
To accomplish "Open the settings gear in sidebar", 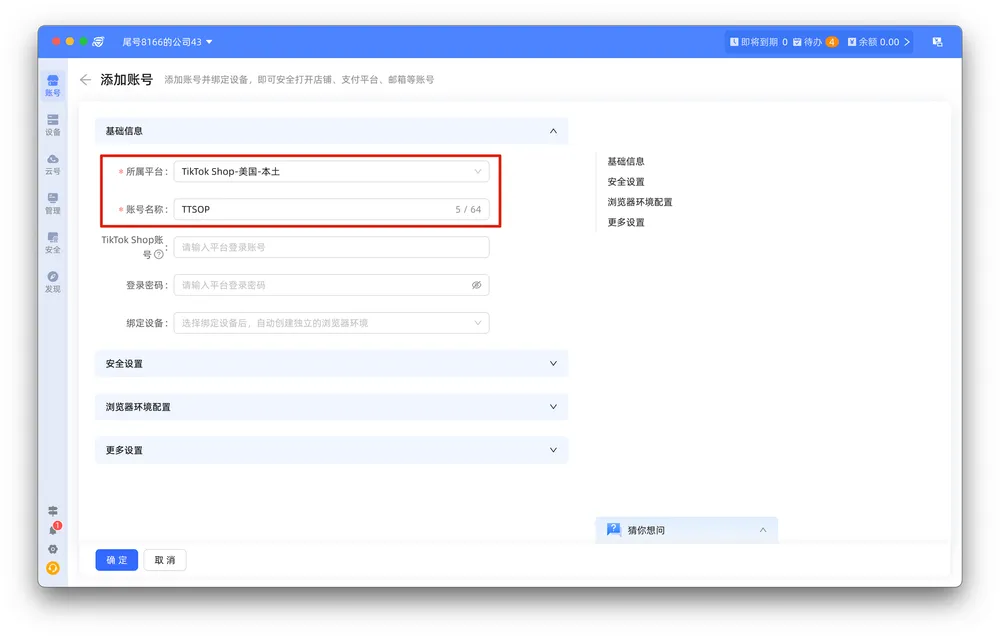I will [x=53, y=549].
